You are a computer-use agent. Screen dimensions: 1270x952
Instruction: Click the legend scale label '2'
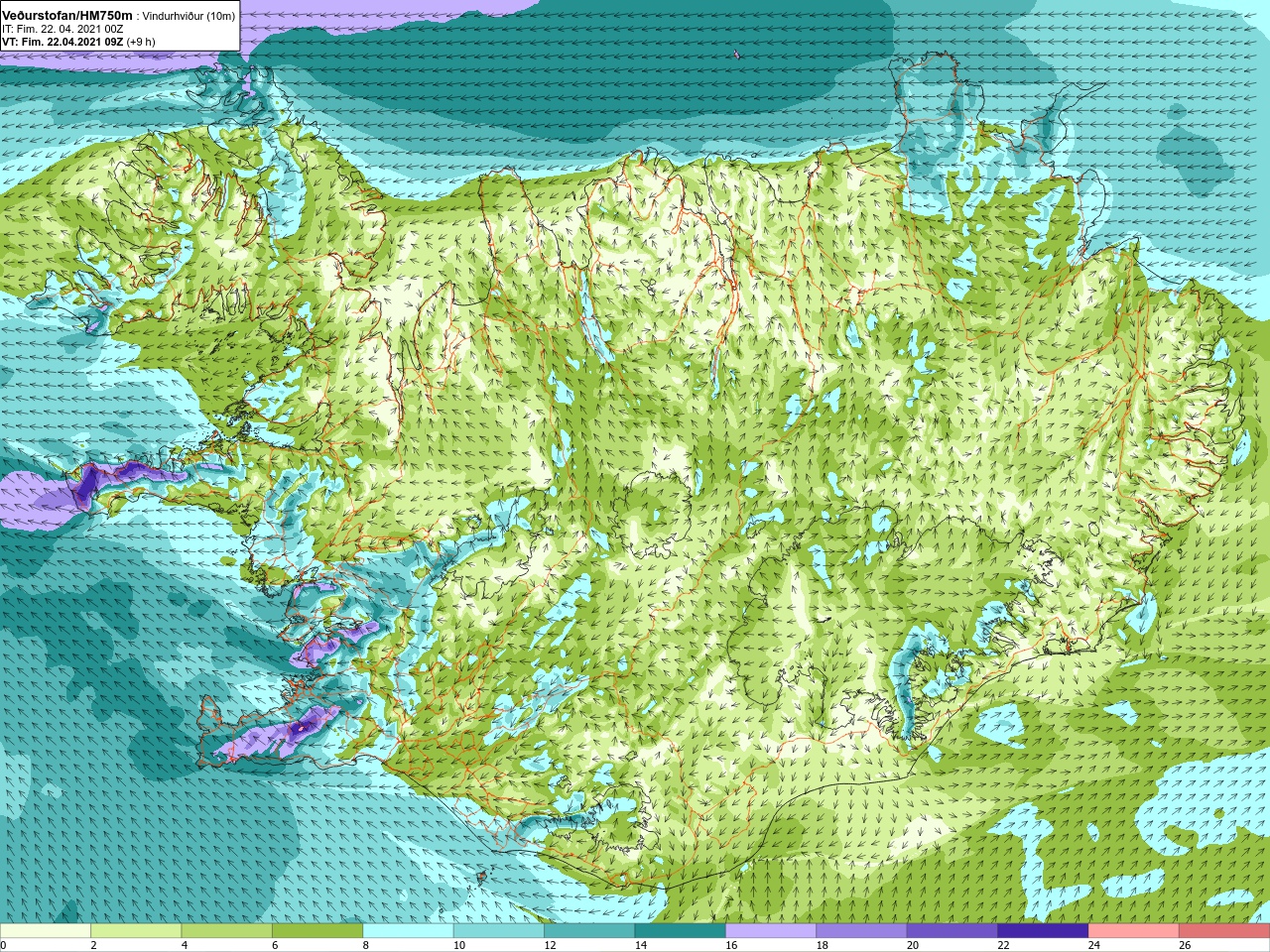(93, 945)
